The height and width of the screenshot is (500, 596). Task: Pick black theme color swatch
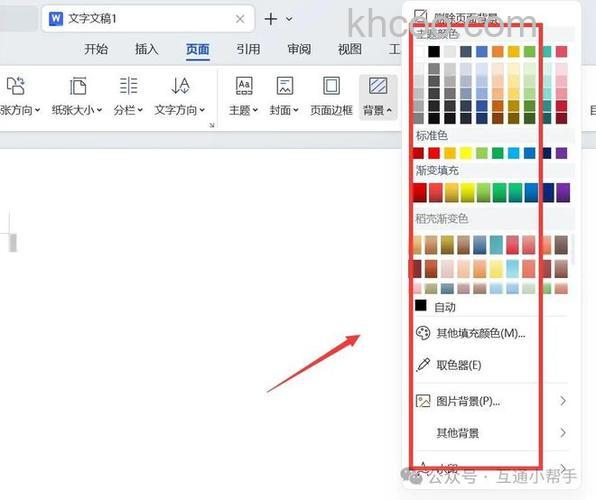[x=434, y=51]
